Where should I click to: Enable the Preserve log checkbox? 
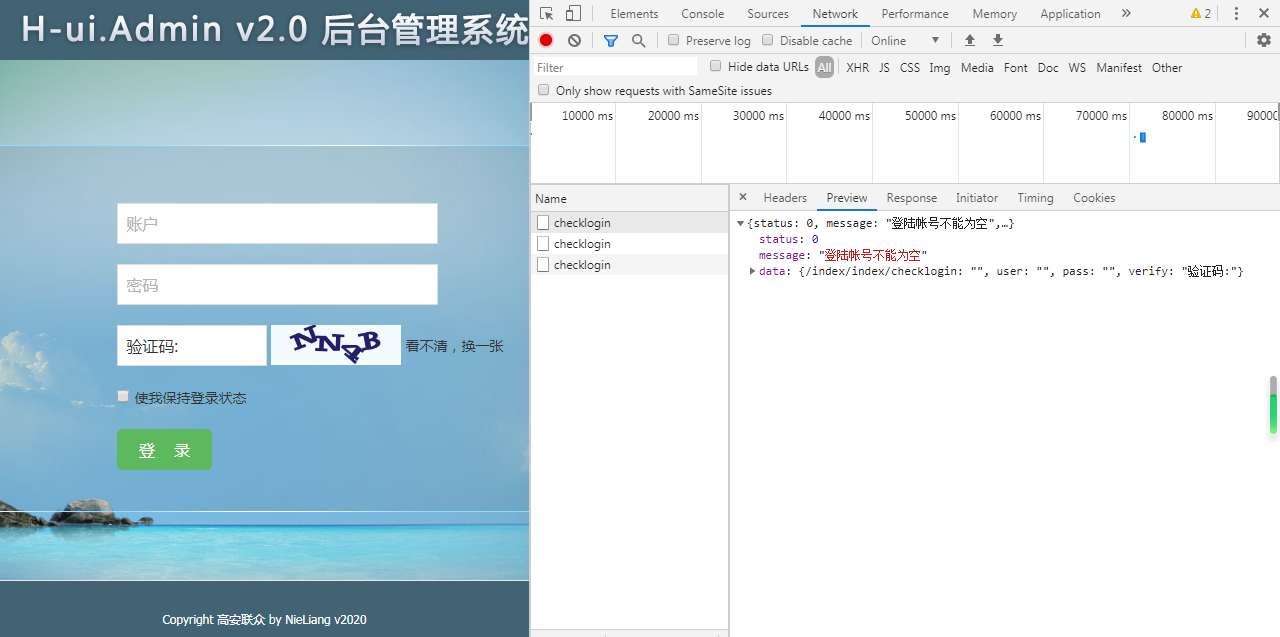pos(673,40)
